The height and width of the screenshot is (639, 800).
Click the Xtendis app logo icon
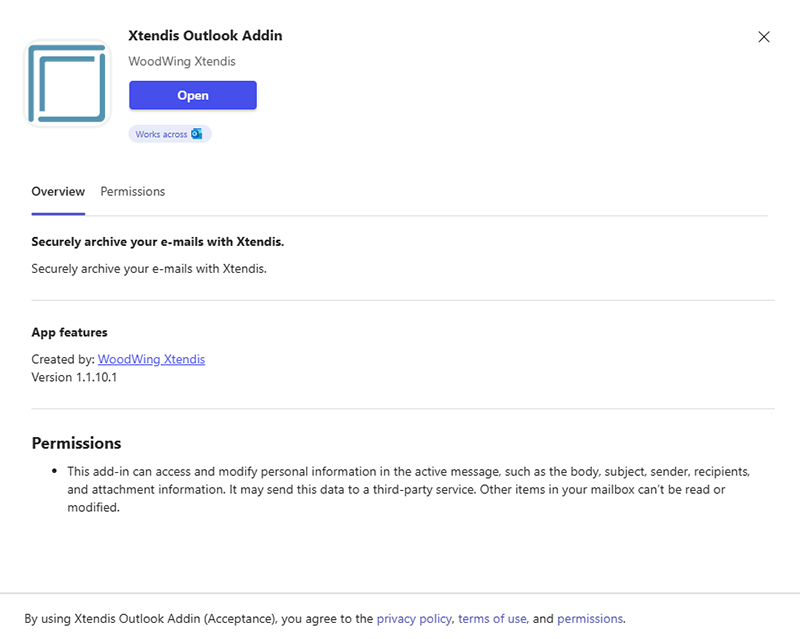click(67, 83)
